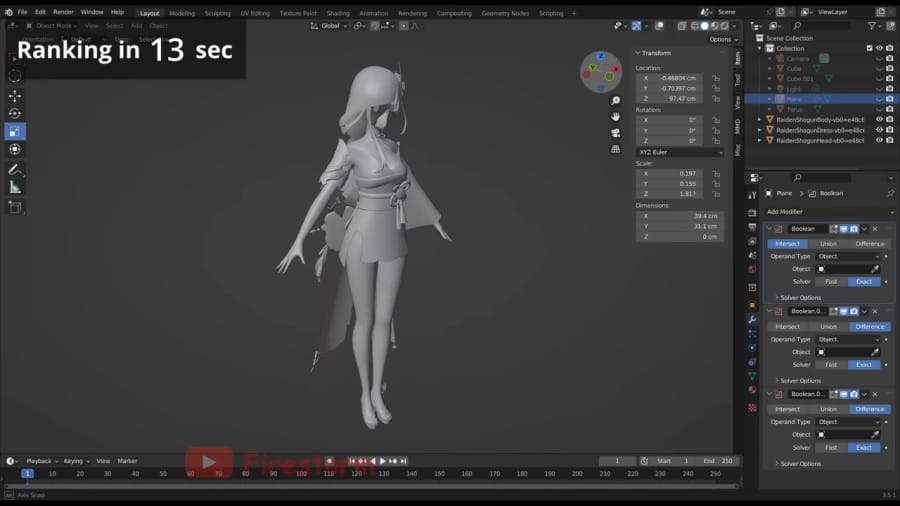This screenshot has width=900, height=506.
Task: Open the Object properties orange square tab
Action: pos(752,305)
